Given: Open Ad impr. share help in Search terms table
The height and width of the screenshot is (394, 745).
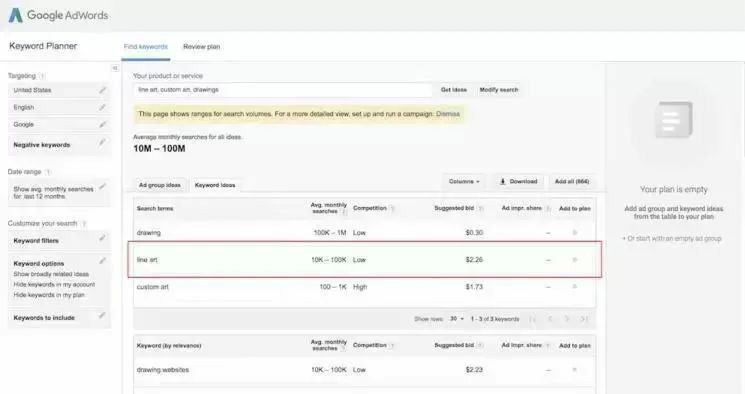Looking at the screenshot, I should (x=548, y=209).
